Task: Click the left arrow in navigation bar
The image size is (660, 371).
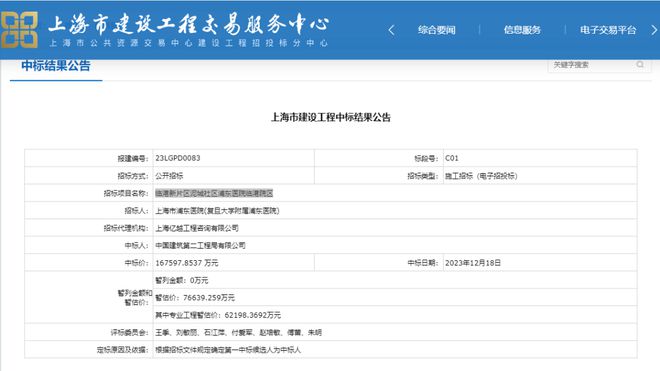Action: point(391,30)
